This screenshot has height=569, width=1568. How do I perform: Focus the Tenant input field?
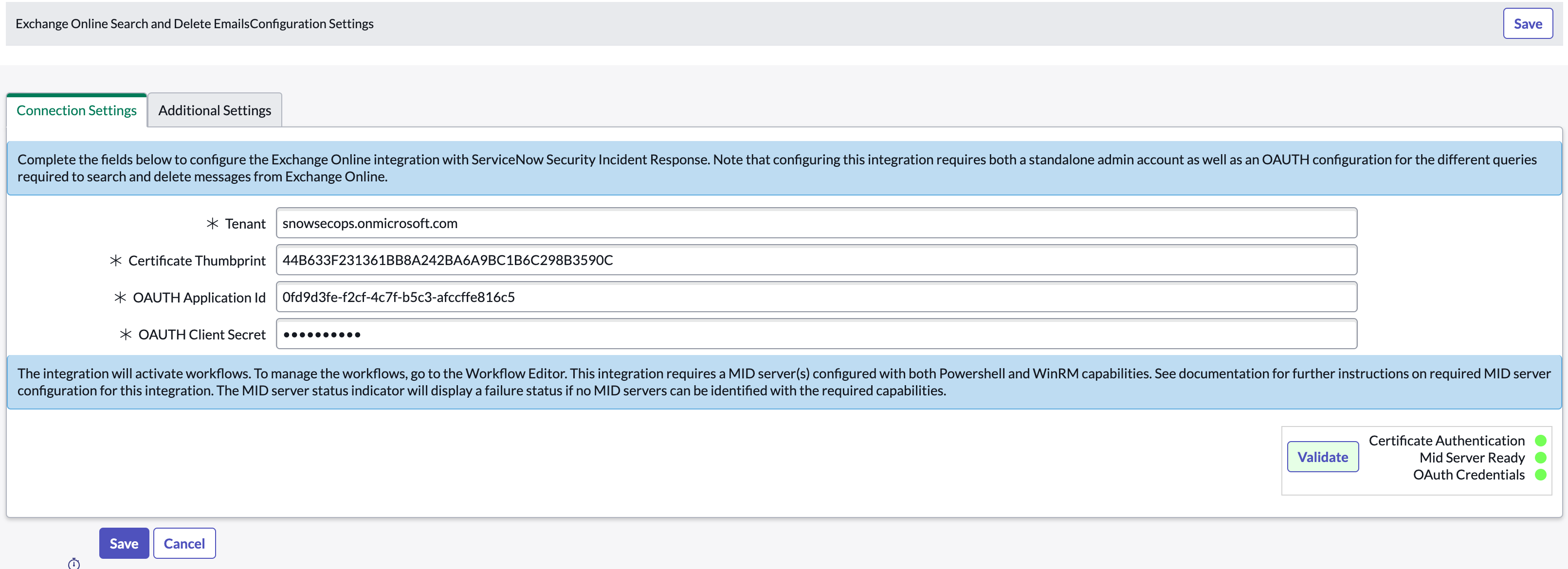point(816,223)
